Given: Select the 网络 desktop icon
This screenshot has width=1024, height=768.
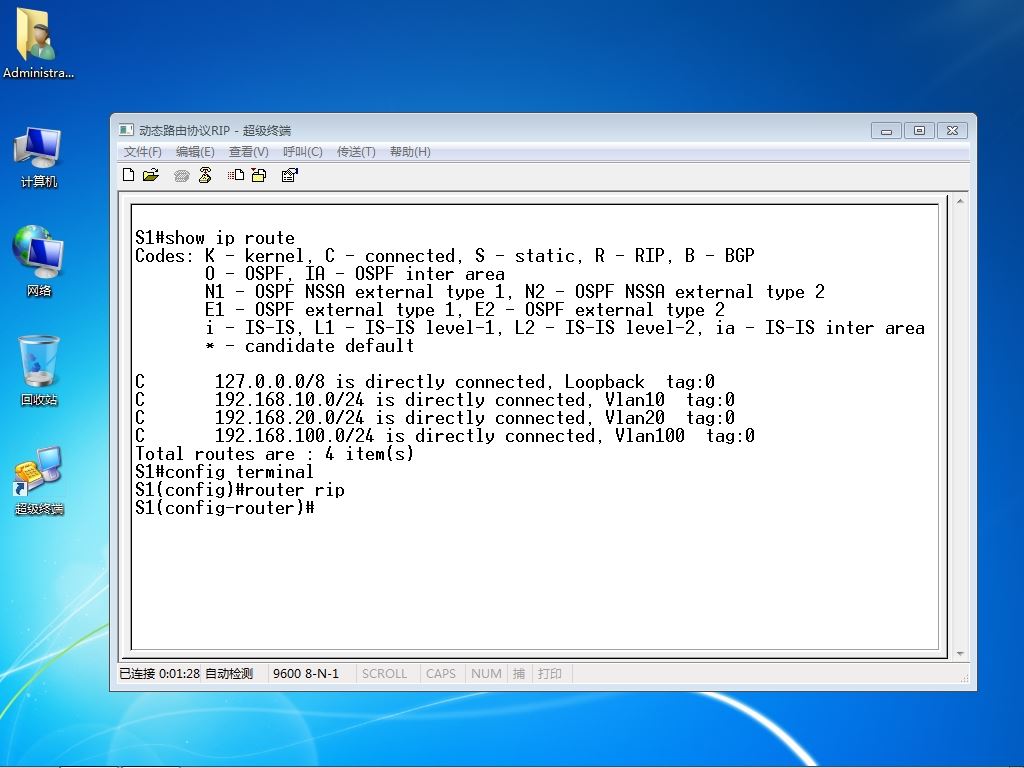Looking at the screenshot, I should 39,261.
